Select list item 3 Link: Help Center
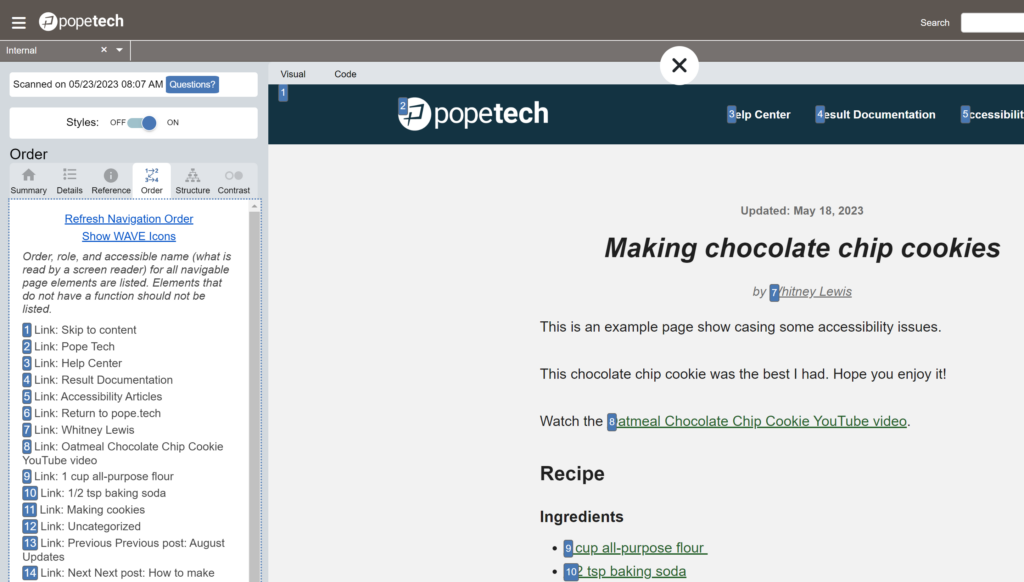 [x=72, y=363]
